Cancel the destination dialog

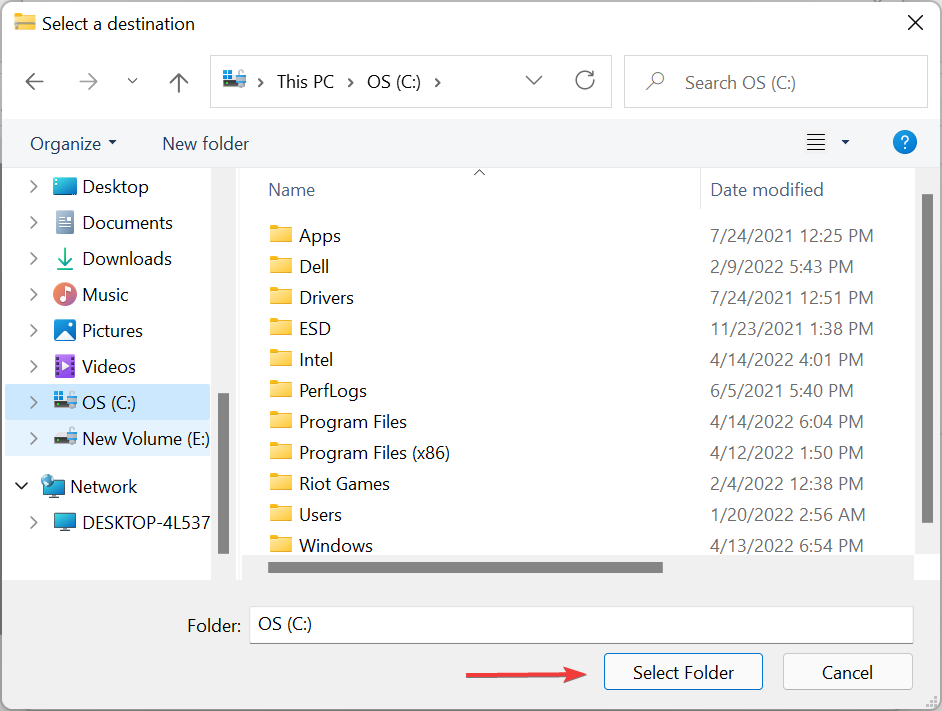847,671
